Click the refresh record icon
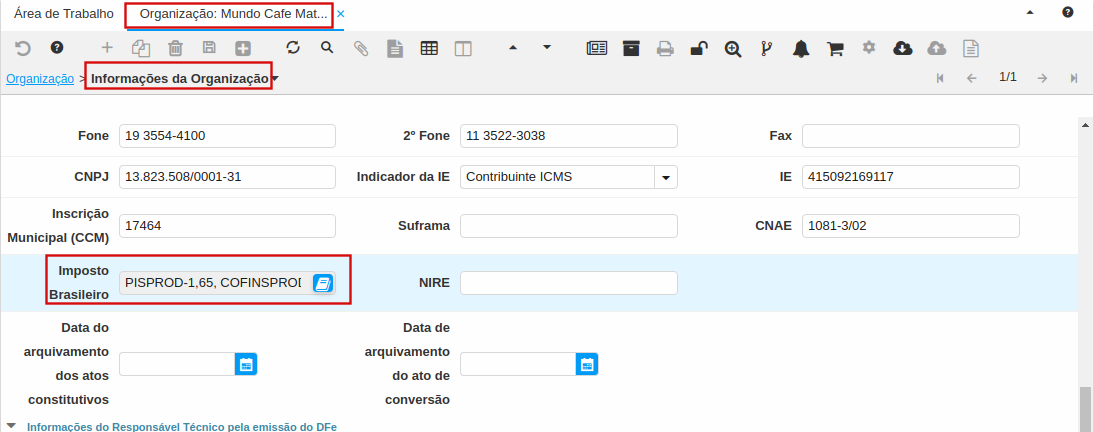 (293, 47)
